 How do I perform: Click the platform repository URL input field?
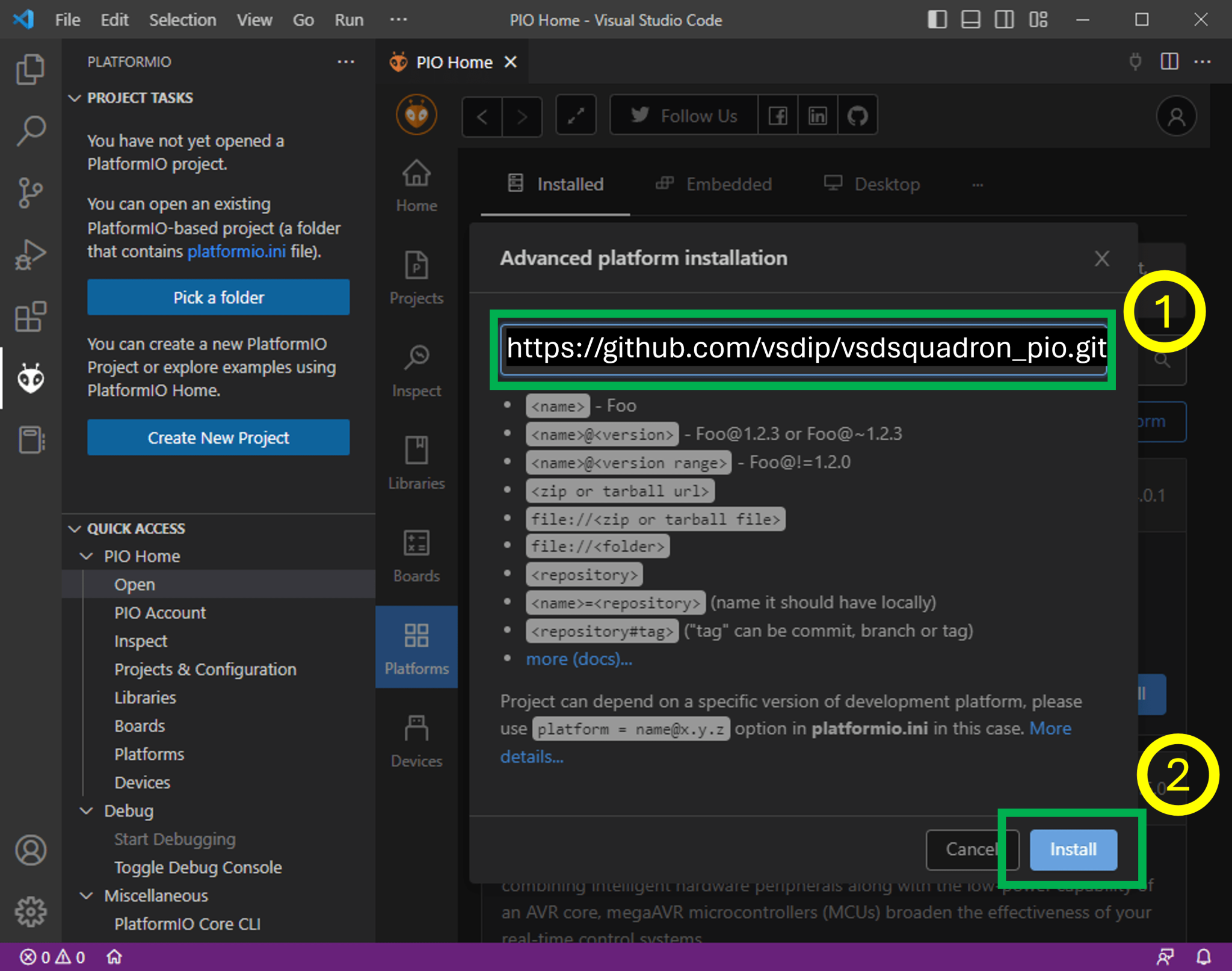coord(804,348)
